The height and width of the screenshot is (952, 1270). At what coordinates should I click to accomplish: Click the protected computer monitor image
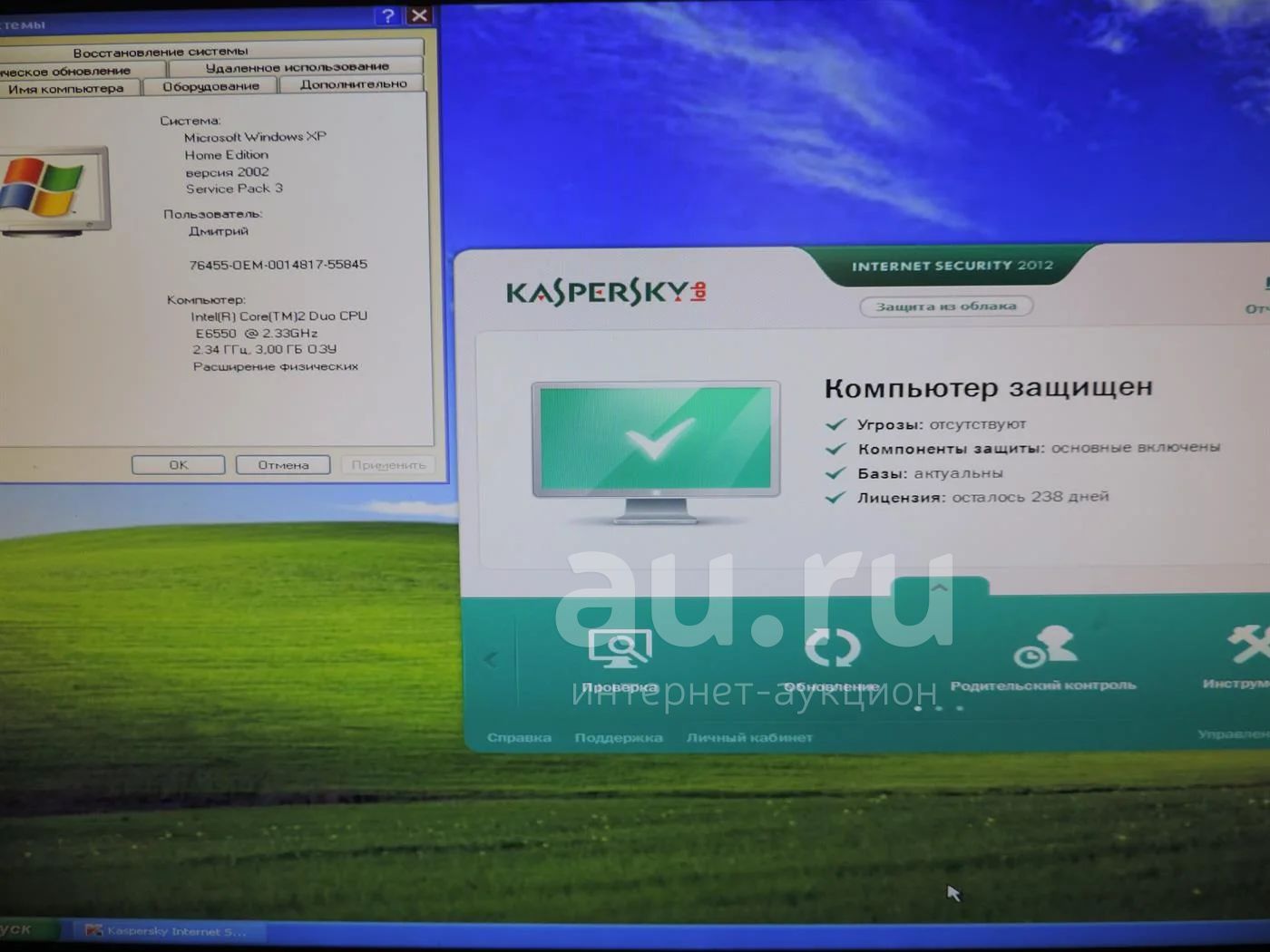[x=656, y=452]
